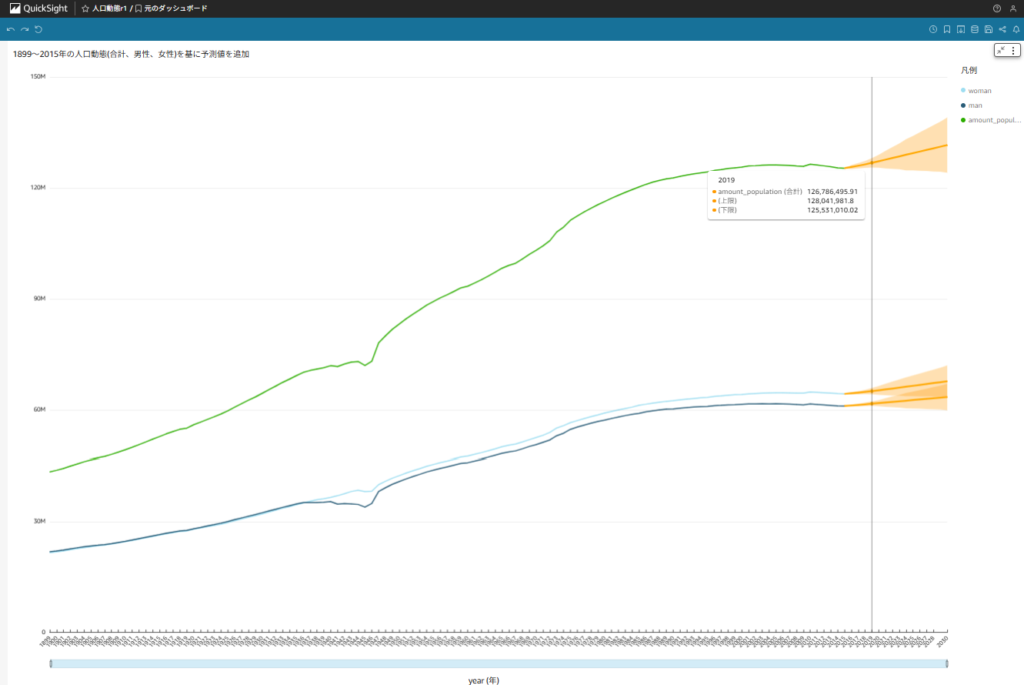Open the dataset database icon
1024x685 pixels.
pyautogui.click(x=975, y=29)
